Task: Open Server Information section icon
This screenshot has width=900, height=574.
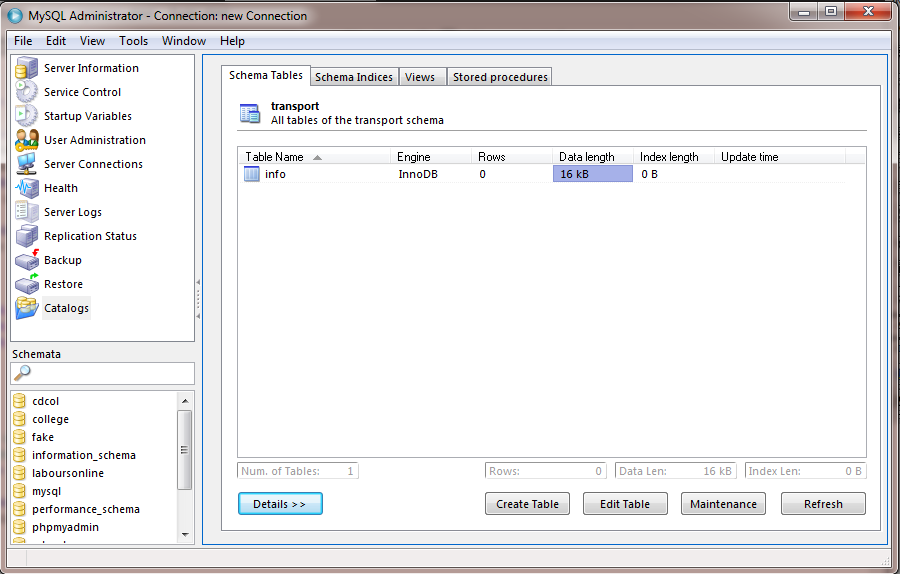Action: click(26, 68)
